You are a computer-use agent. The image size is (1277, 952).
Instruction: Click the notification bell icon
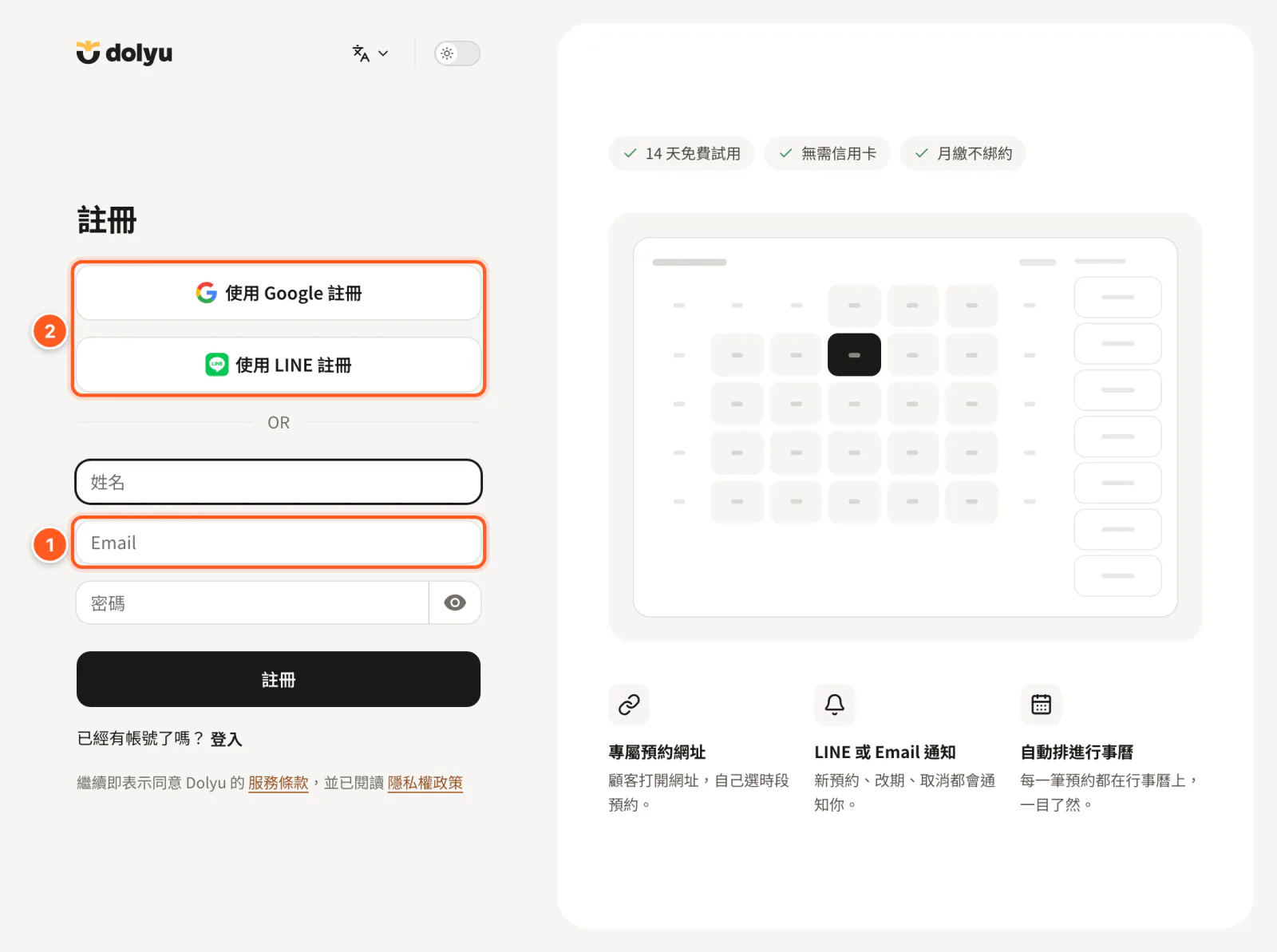(x=835, y=705)
